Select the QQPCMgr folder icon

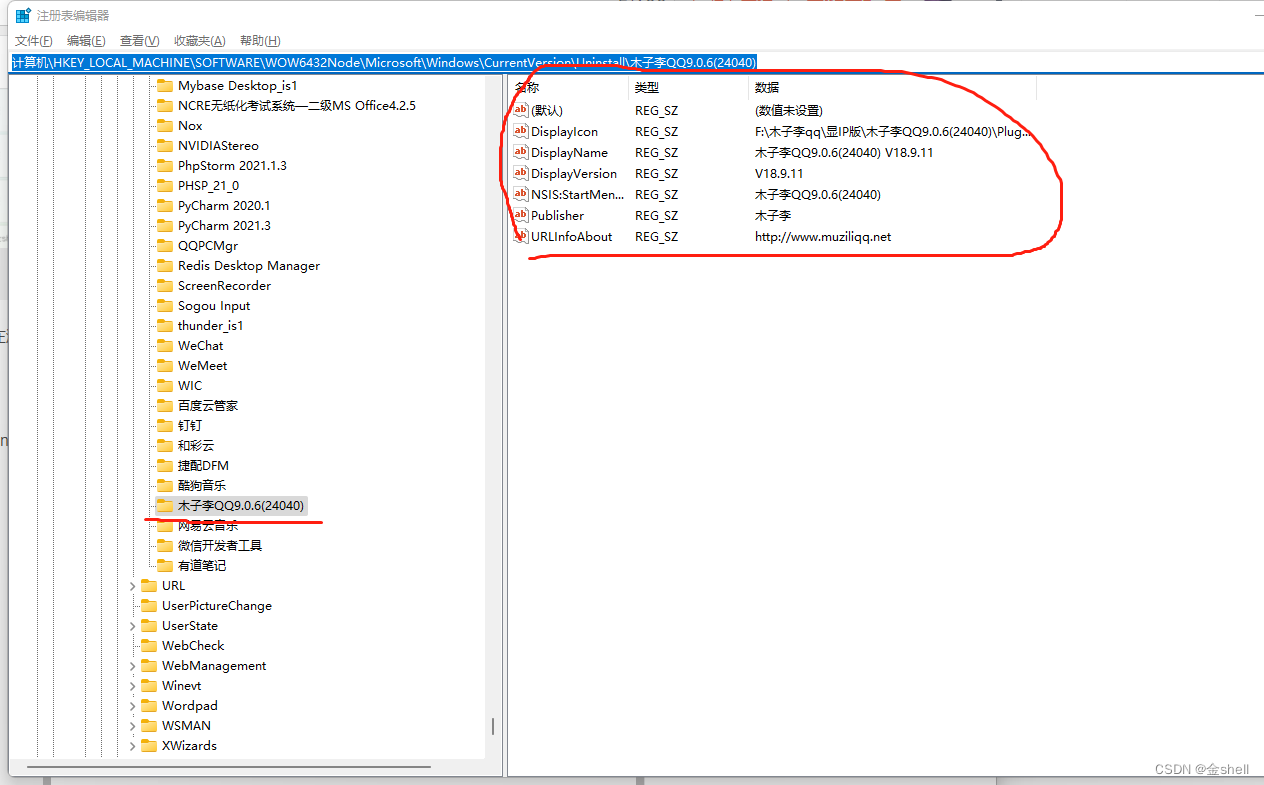point(164,246)
